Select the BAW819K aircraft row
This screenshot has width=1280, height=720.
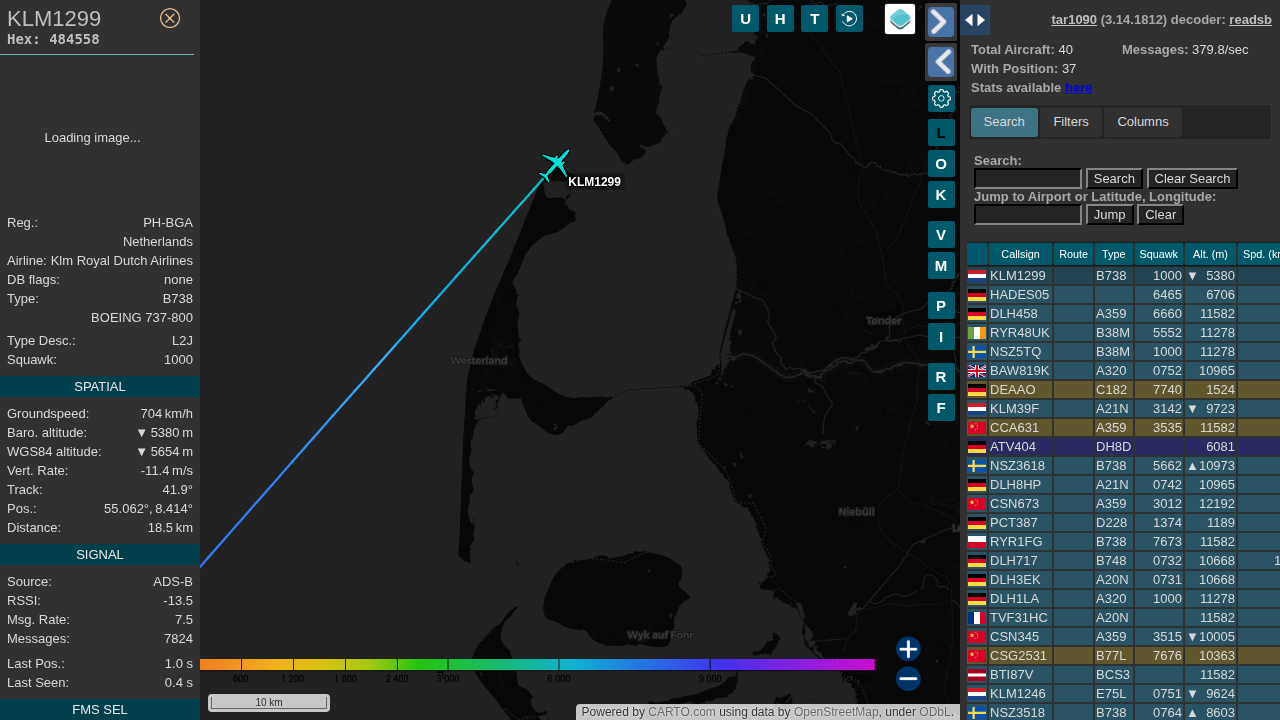coord(1123,371)
